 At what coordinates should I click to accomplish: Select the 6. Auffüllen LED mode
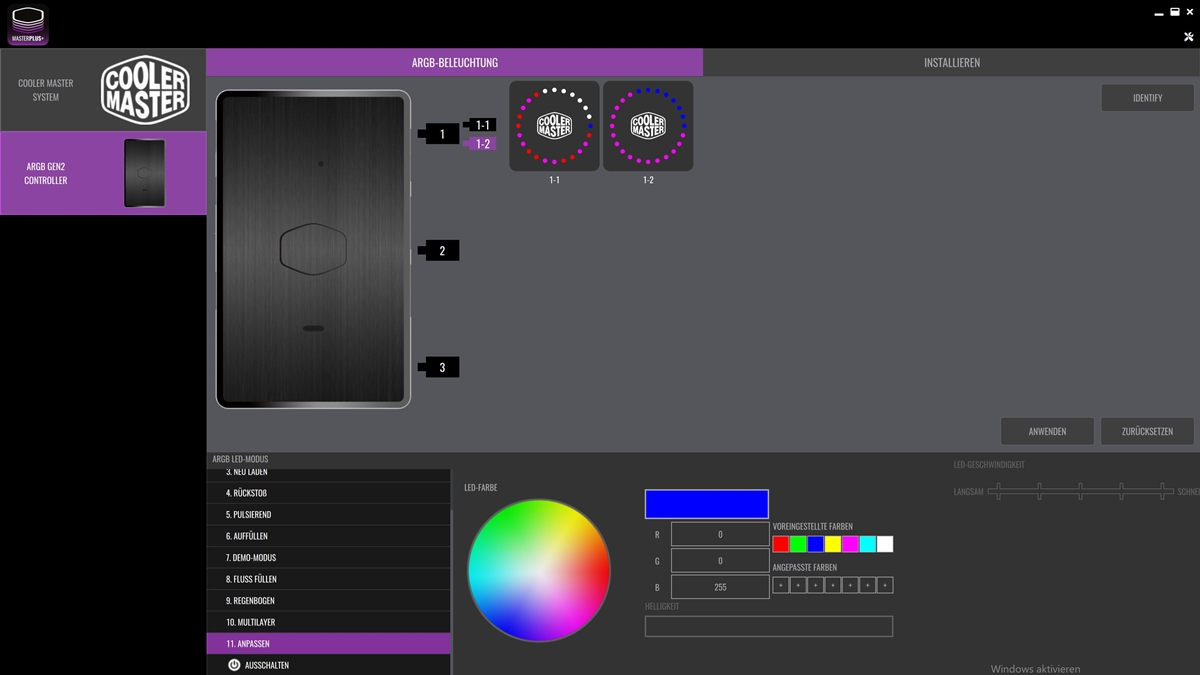pos(328,536)
